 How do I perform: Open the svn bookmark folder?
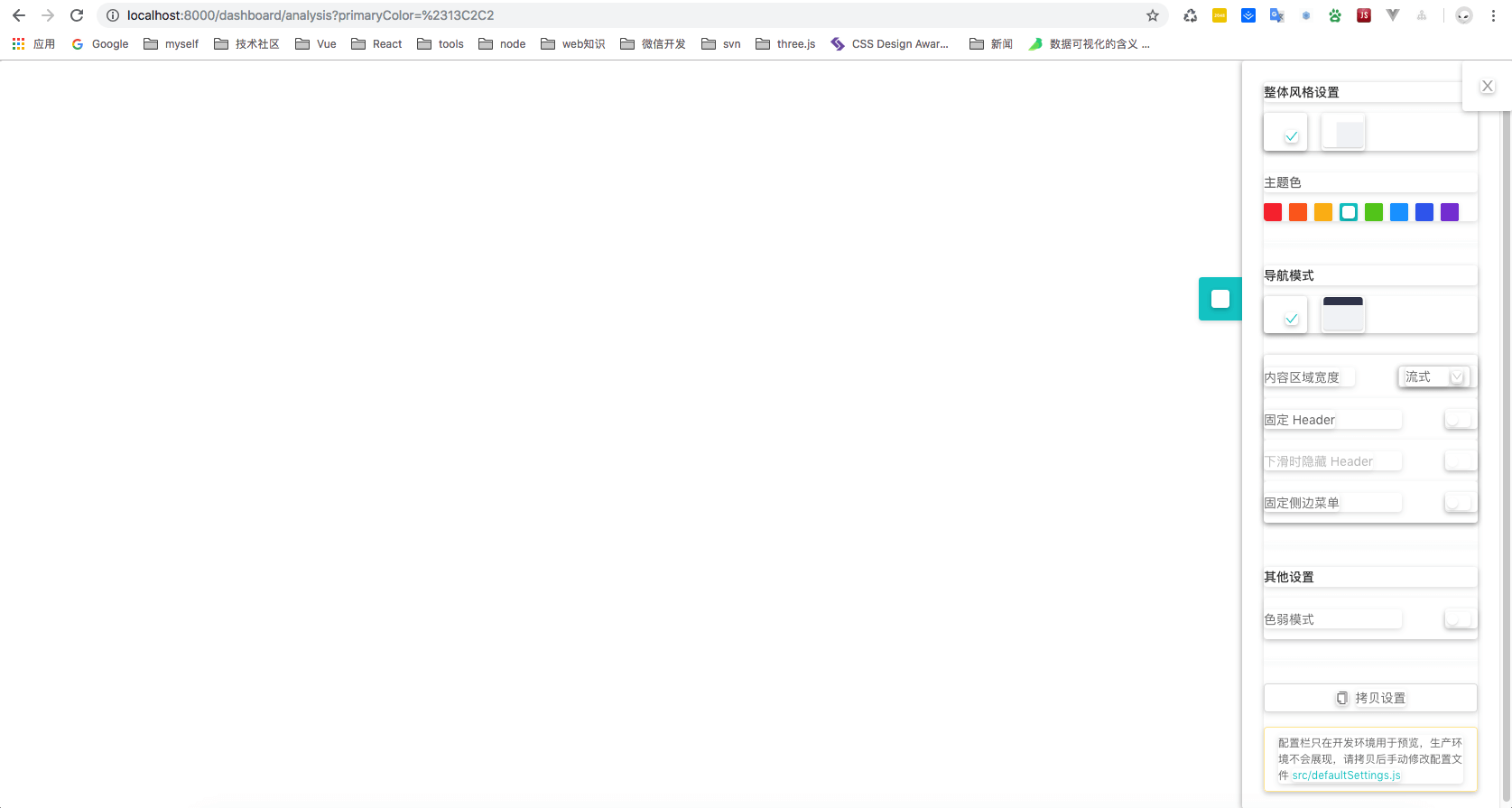point(721,43)
